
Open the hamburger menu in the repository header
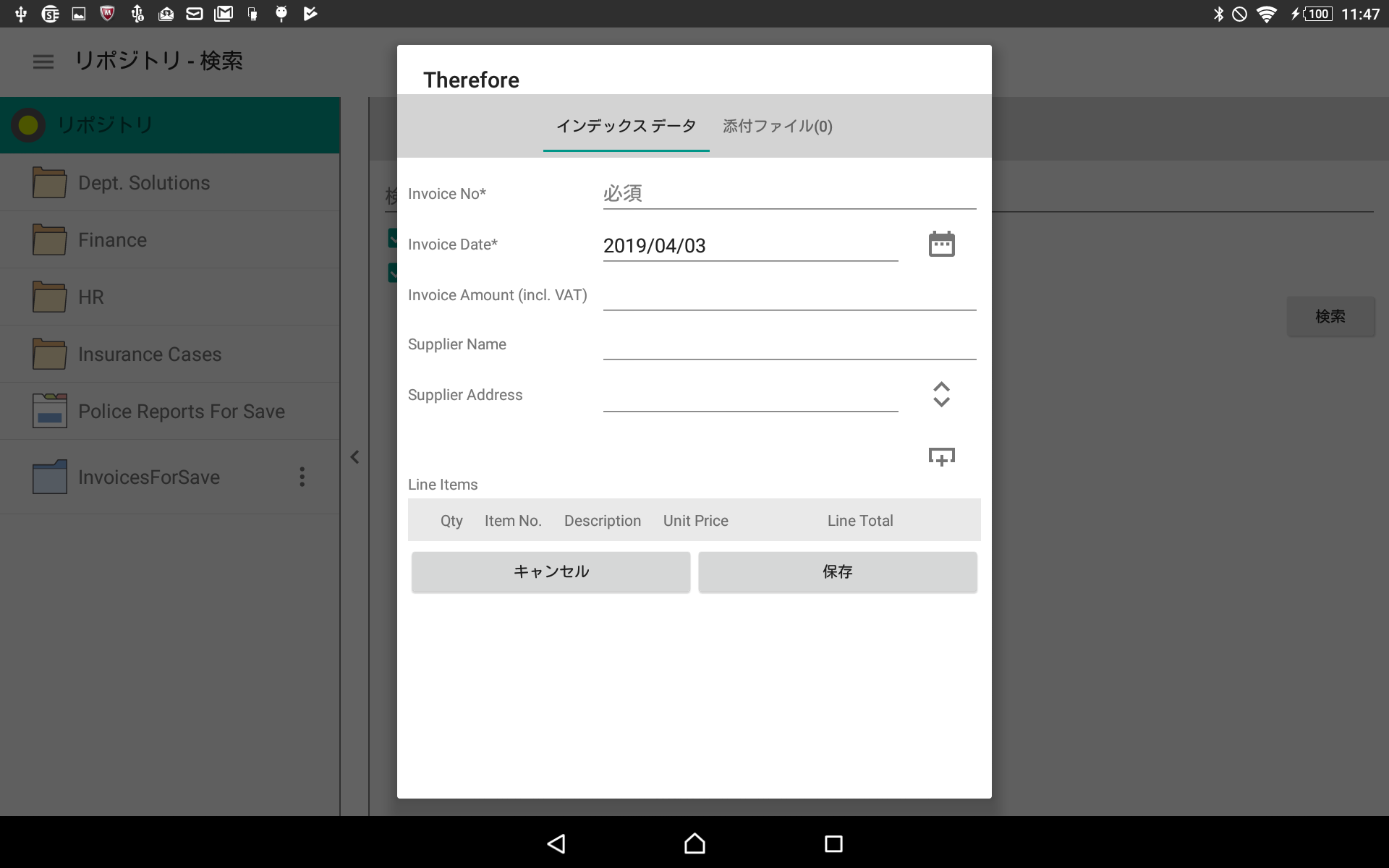(x=43, y=61)
